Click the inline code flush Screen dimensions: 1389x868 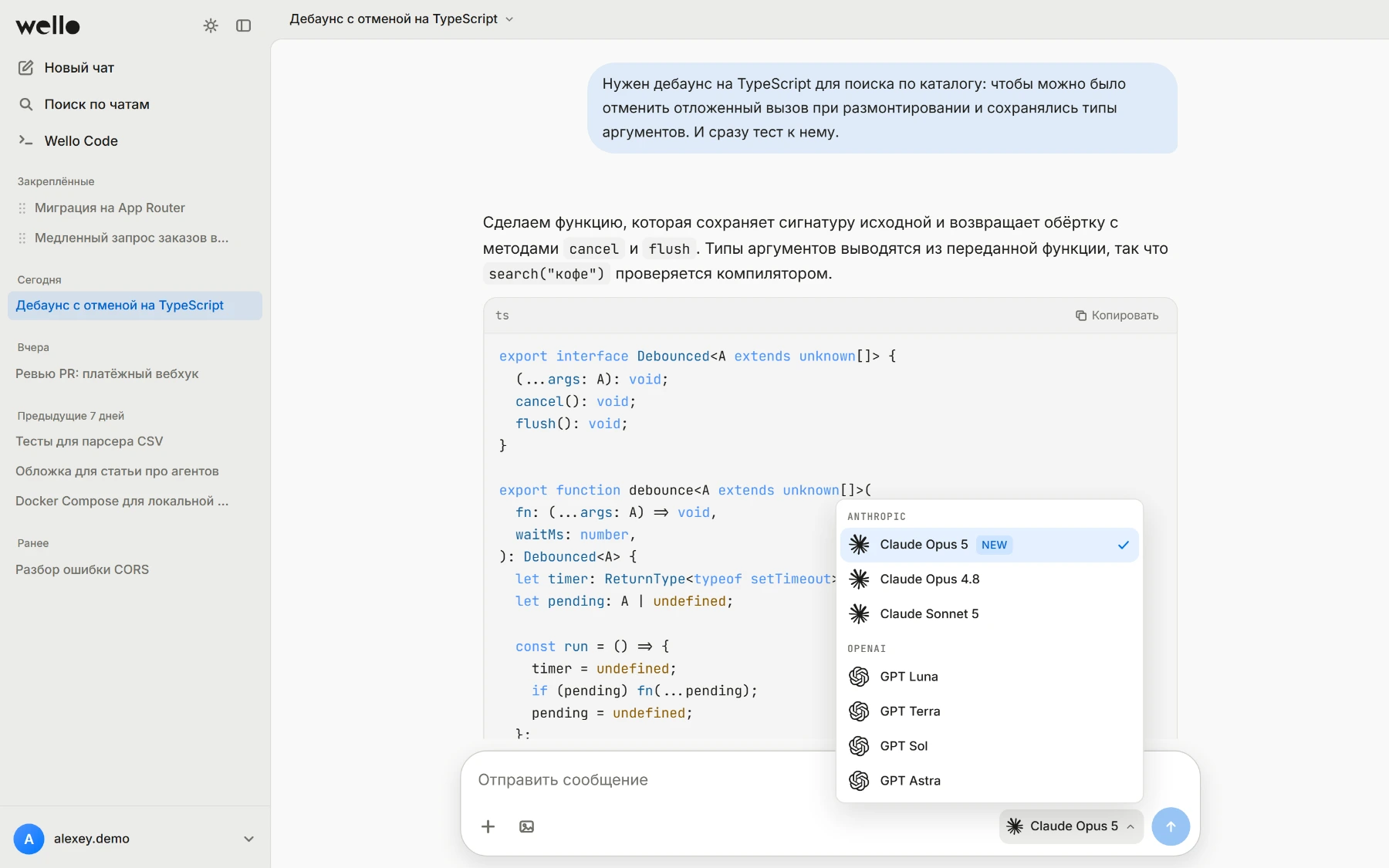669,249
